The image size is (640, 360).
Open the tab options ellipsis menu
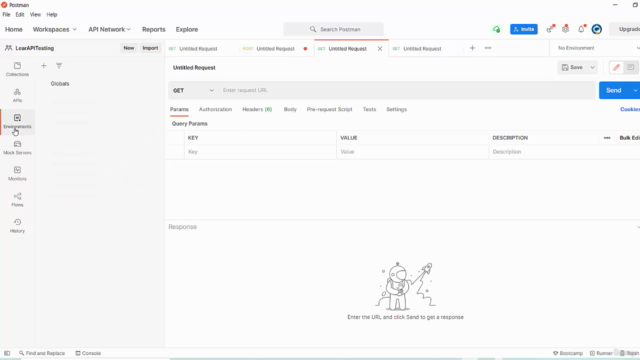tap(488, 48)
